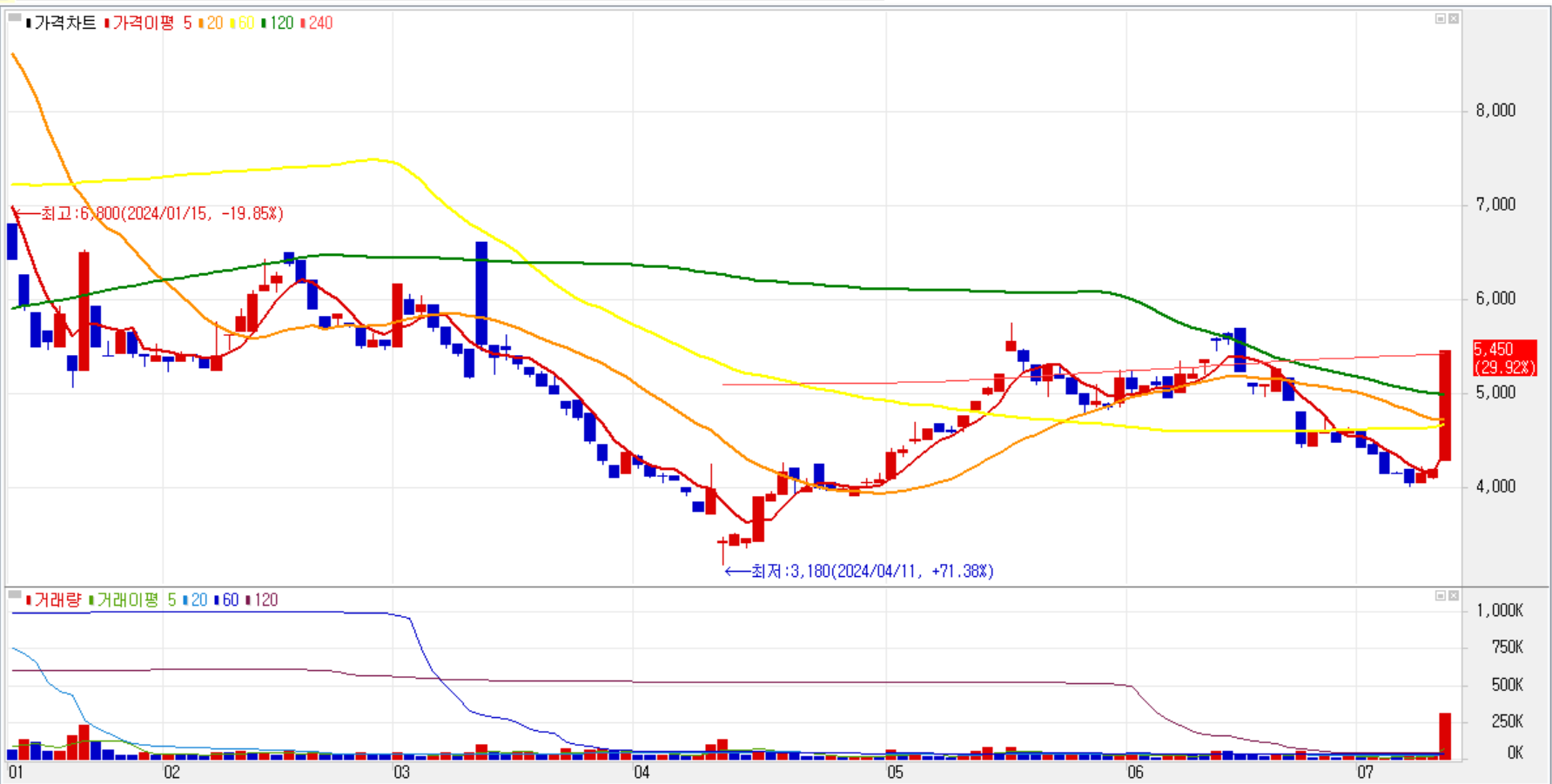Click the latest tall red candlestick
Viewport: 1552px width, 784px height.
[x=1445, y=405]
